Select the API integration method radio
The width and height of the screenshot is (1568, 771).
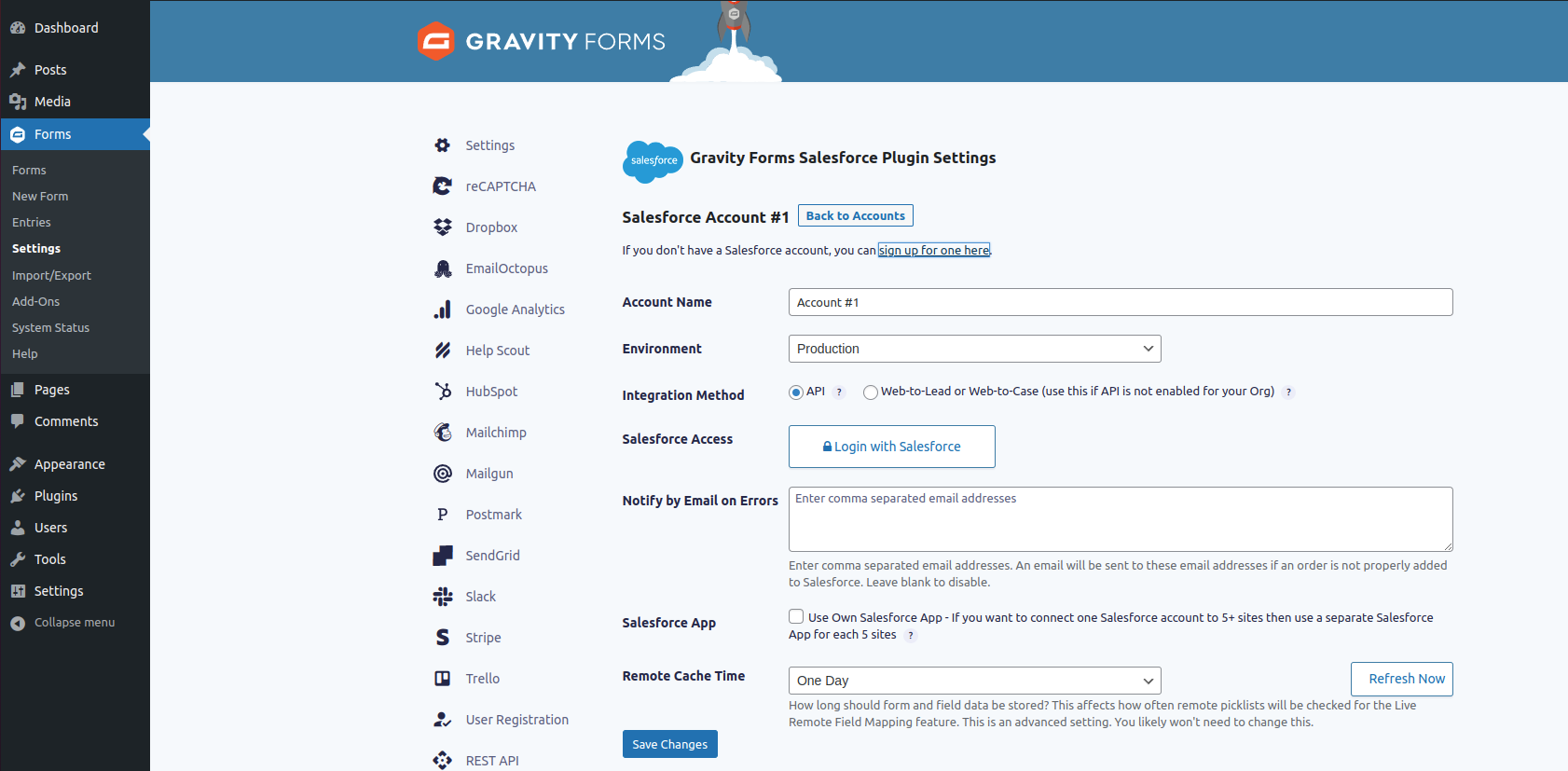(x=796, y=392)
